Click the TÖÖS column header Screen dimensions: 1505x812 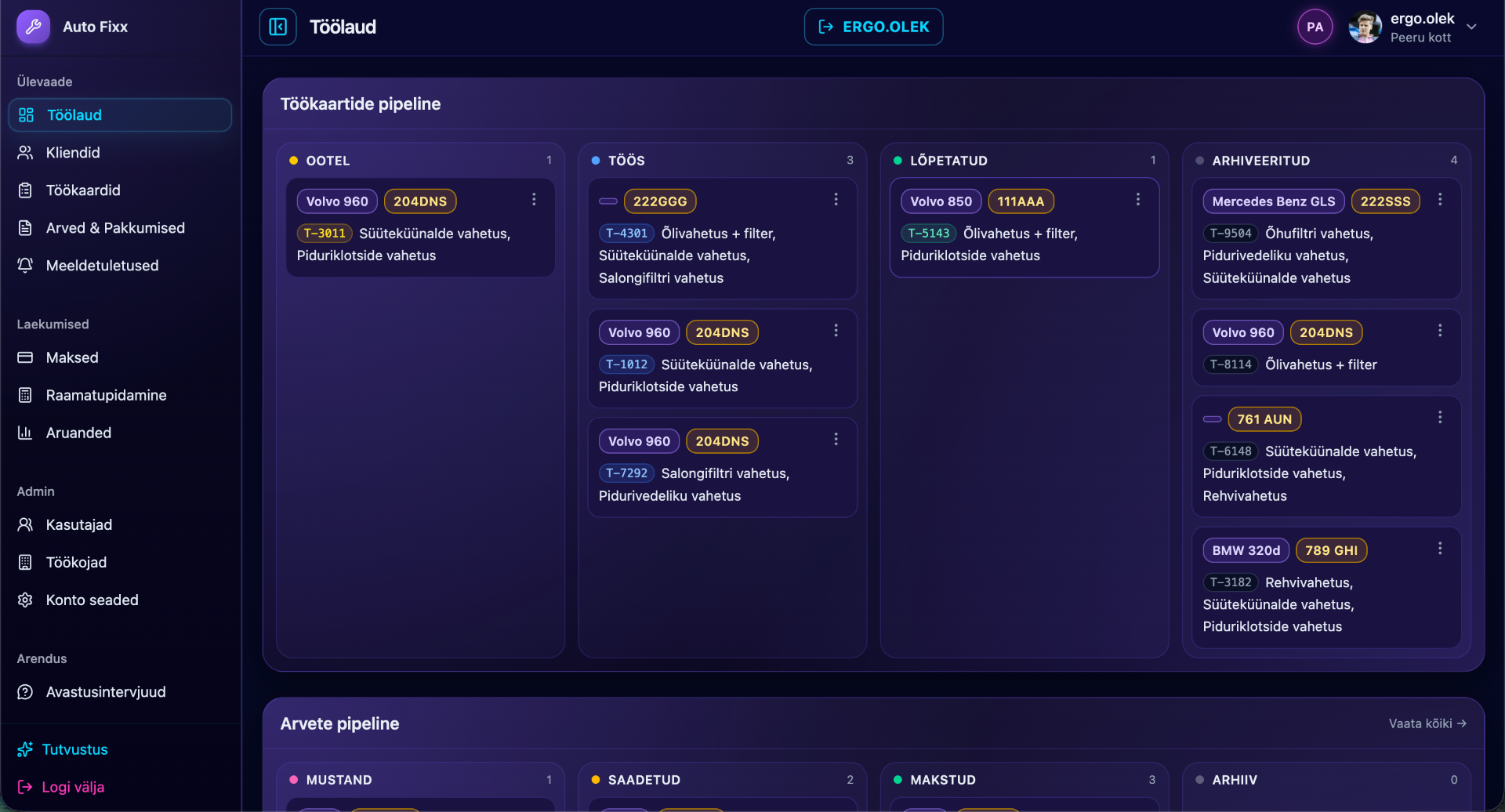click(x=626, y=161)
